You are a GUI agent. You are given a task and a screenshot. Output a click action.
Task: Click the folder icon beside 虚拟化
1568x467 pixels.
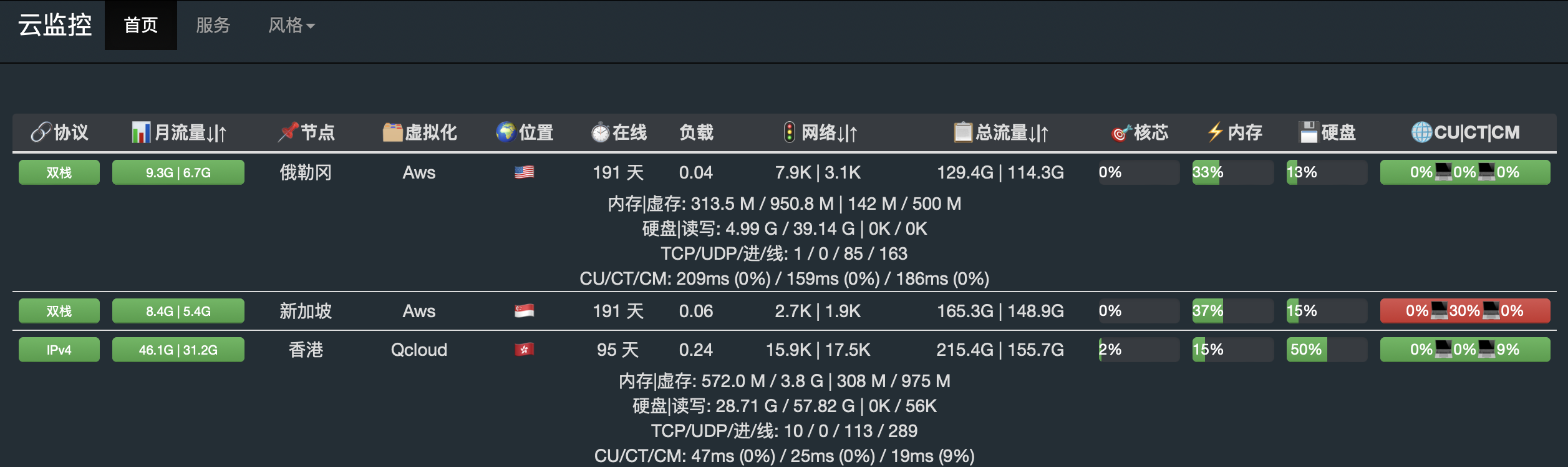pyautogui.click(x=392, y=132)
